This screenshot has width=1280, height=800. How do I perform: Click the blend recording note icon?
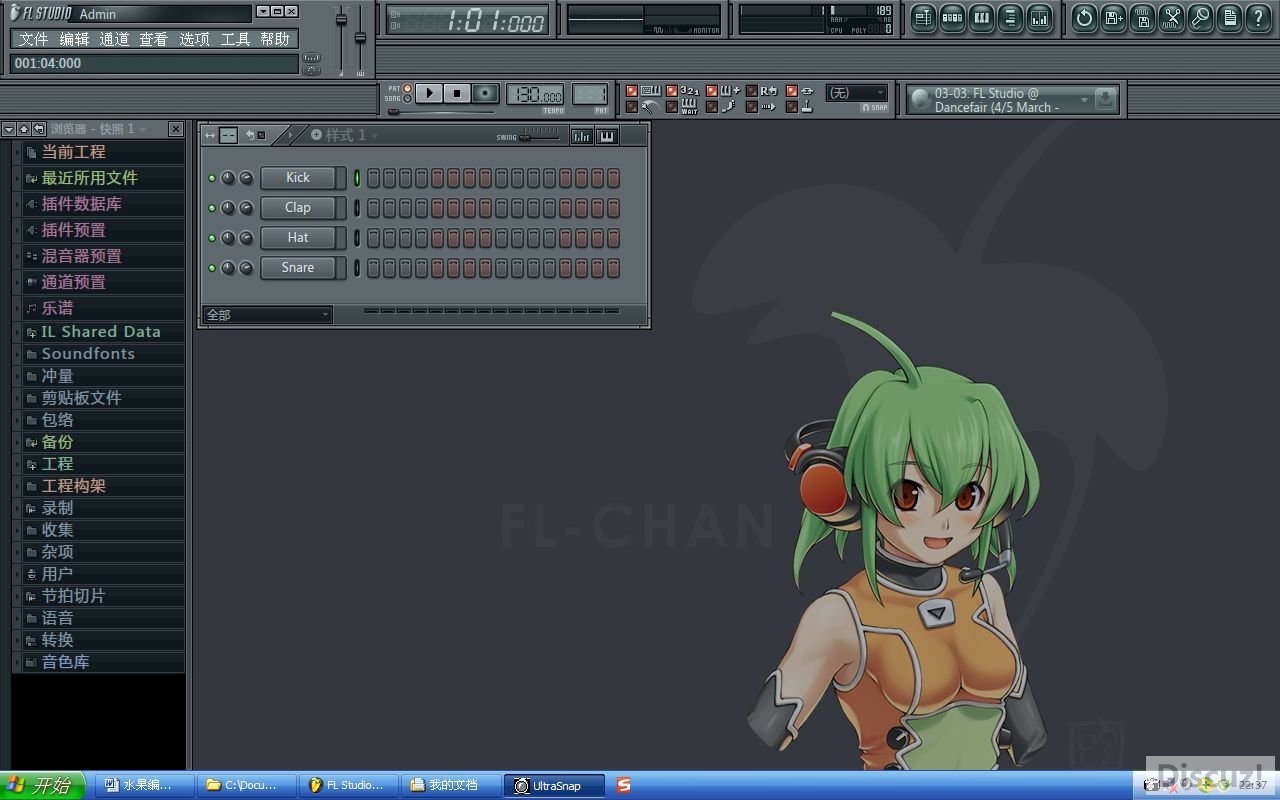pyautogui.click(x=730, y=91)
